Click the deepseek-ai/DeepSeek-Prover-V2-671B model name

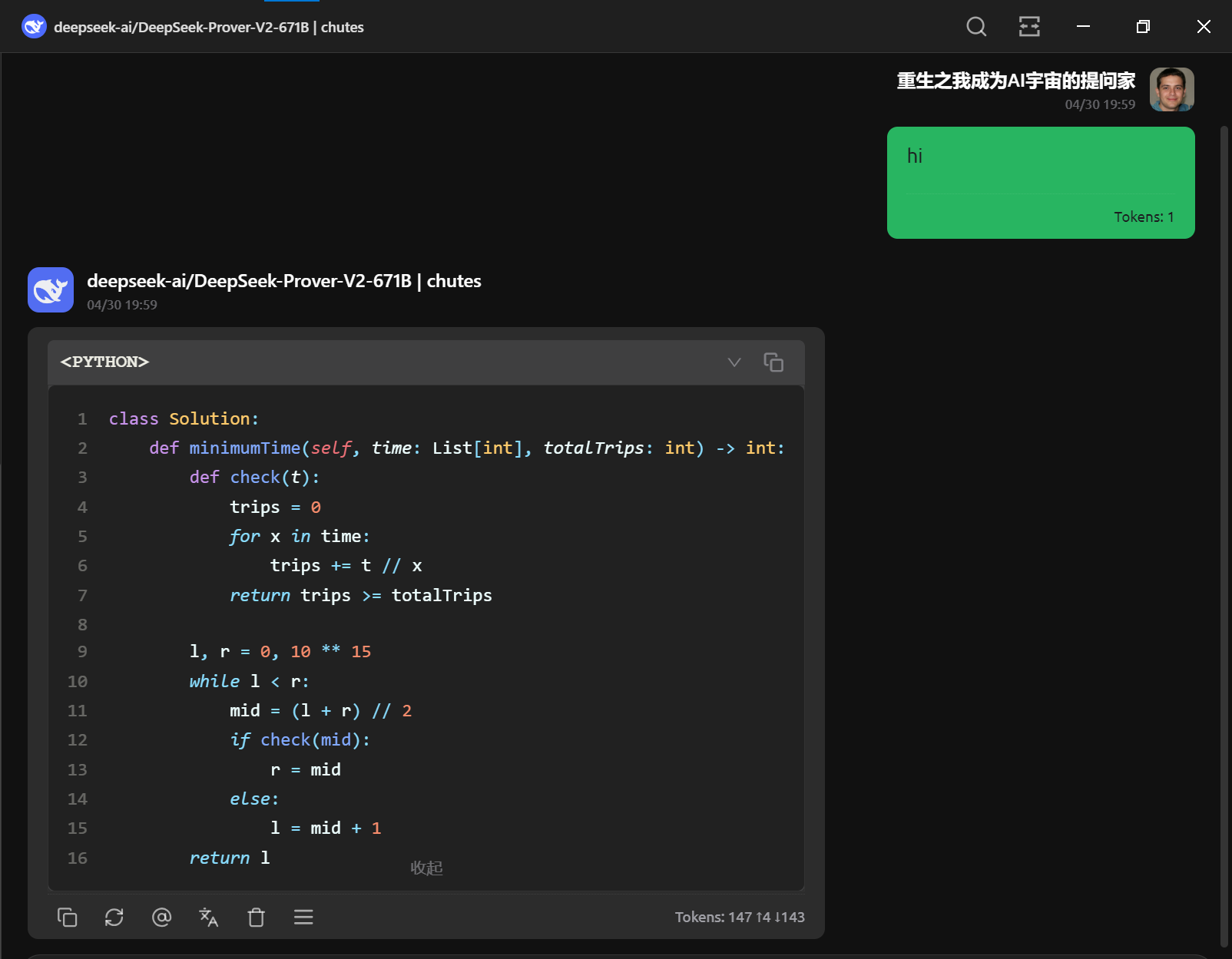[x=249, y=281]
